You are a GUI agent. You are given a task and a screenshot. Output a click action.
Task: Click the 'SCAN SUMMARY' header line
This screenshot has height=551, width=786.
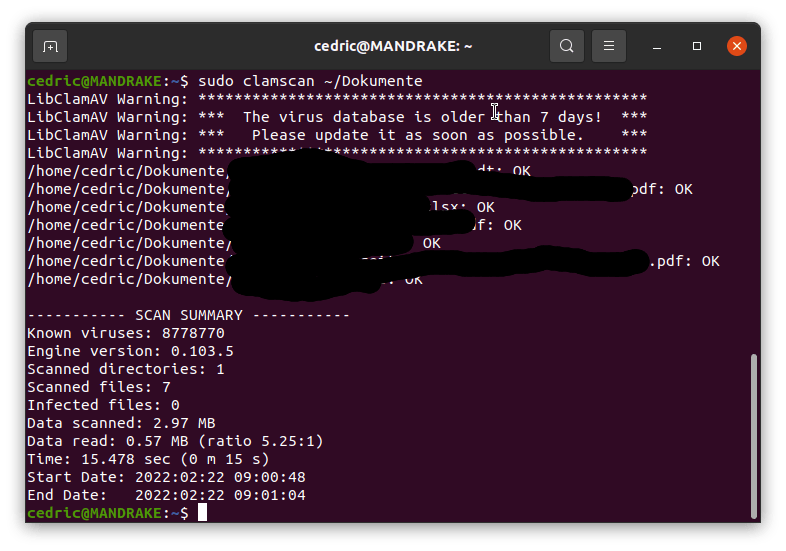coord(188,315)
